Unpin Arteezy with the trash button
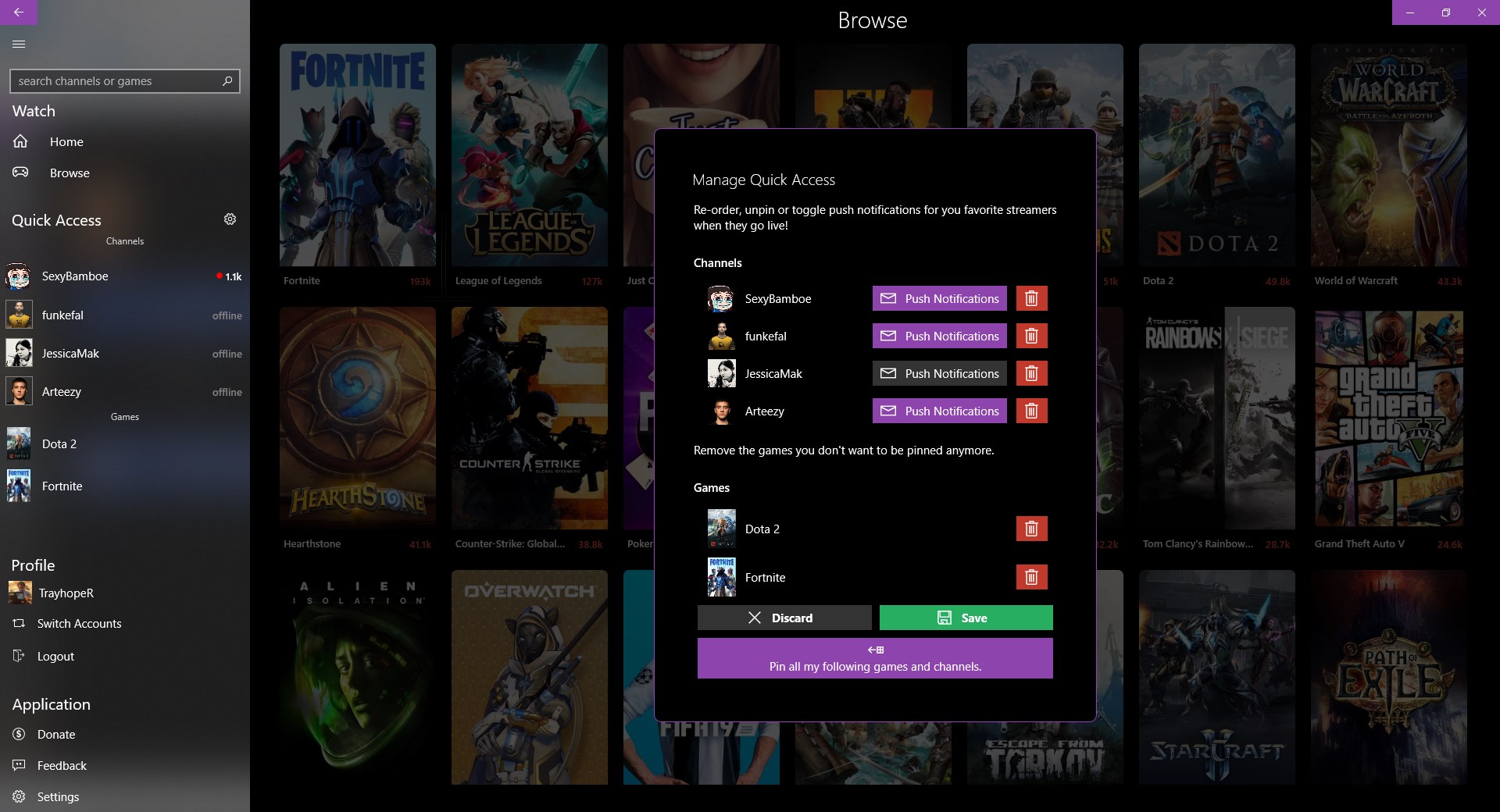The height and width of the screenshot is (812, 1500). click(x=1031, y=411)
